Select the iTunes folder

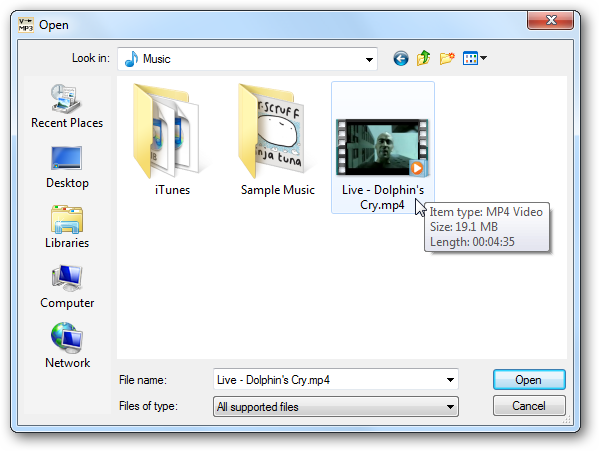pos(172,140)
